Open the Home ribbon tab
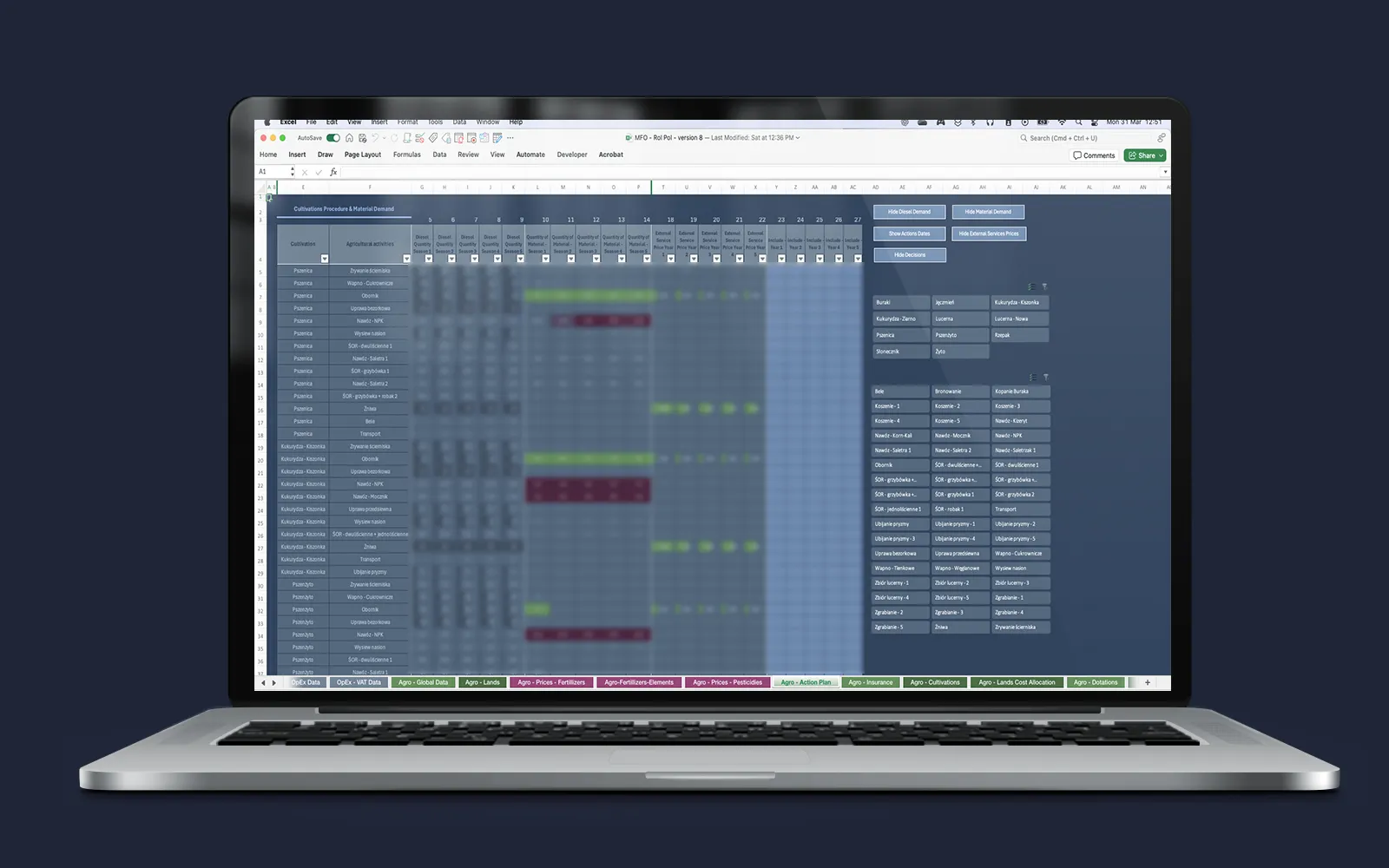Viewport: 1389px width, 868px height. click(268, 155)
